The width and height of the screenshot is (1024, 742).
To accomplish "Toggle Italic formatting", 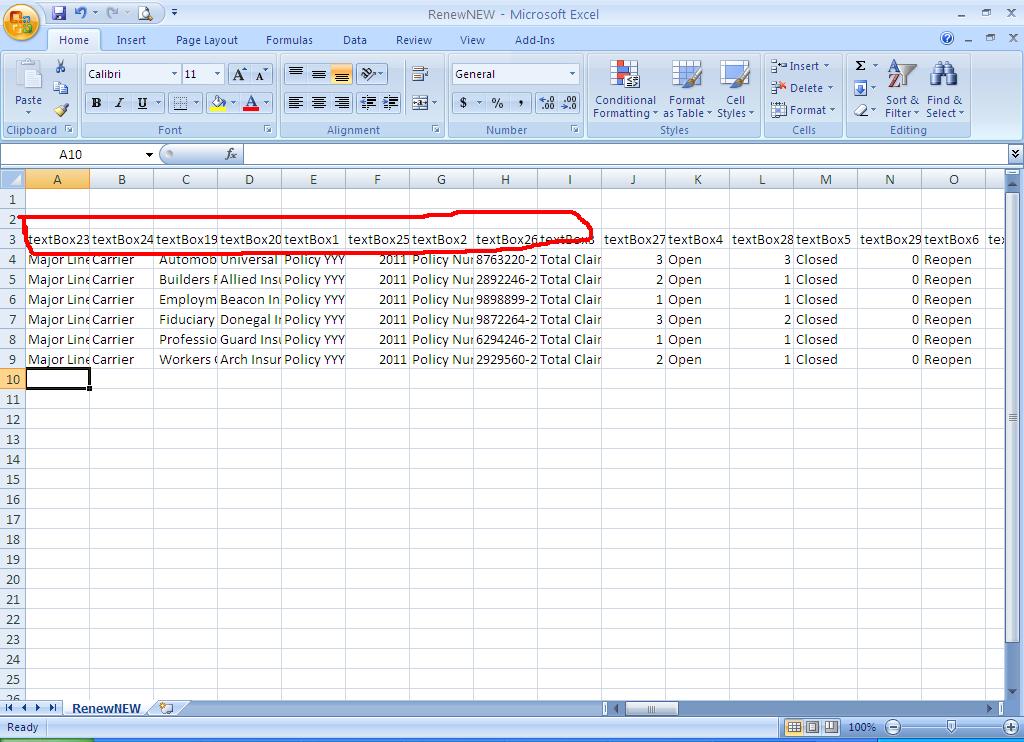I will [x=119, y=103].
